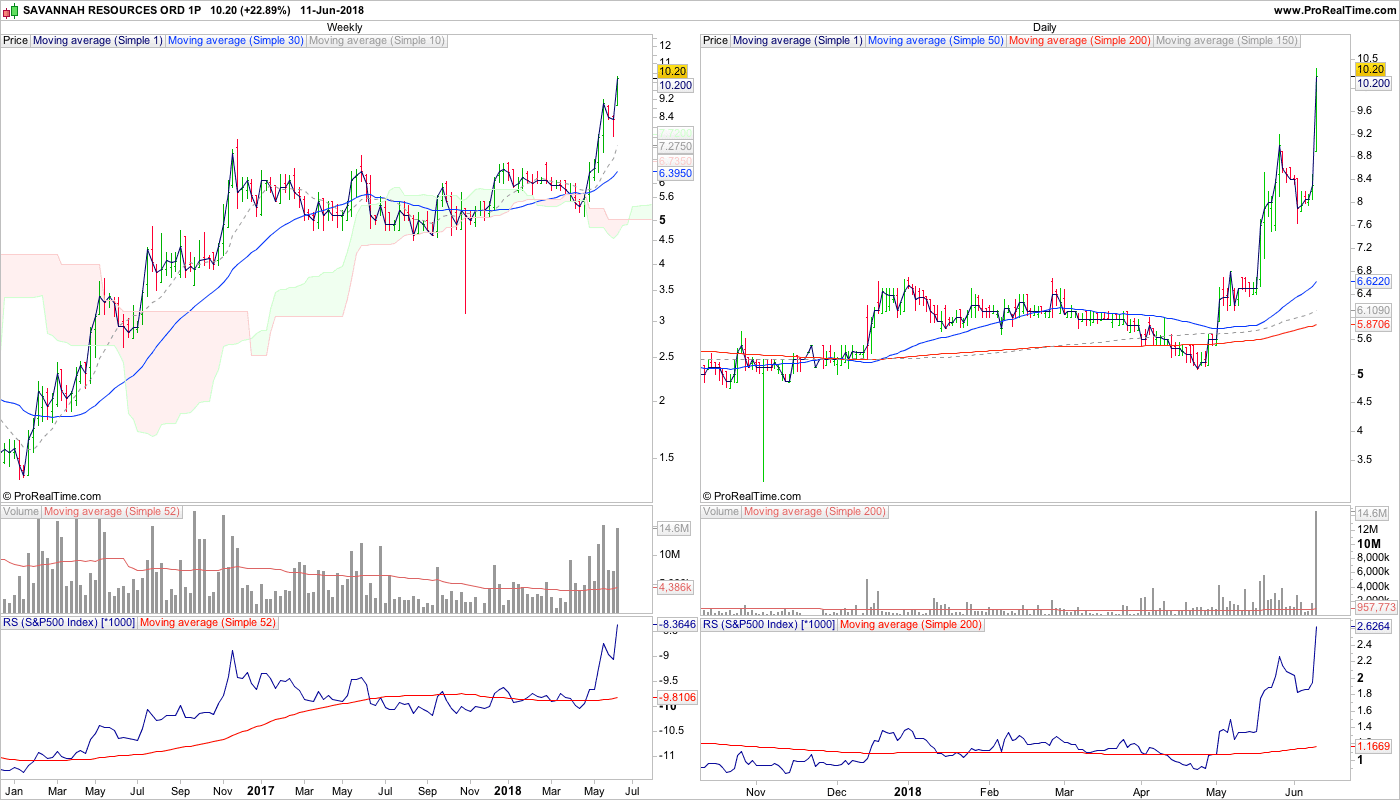Screen dimensions: 1400x800
Task: Click the blue 6.3950 moving average tag
Action: [675, 174]
